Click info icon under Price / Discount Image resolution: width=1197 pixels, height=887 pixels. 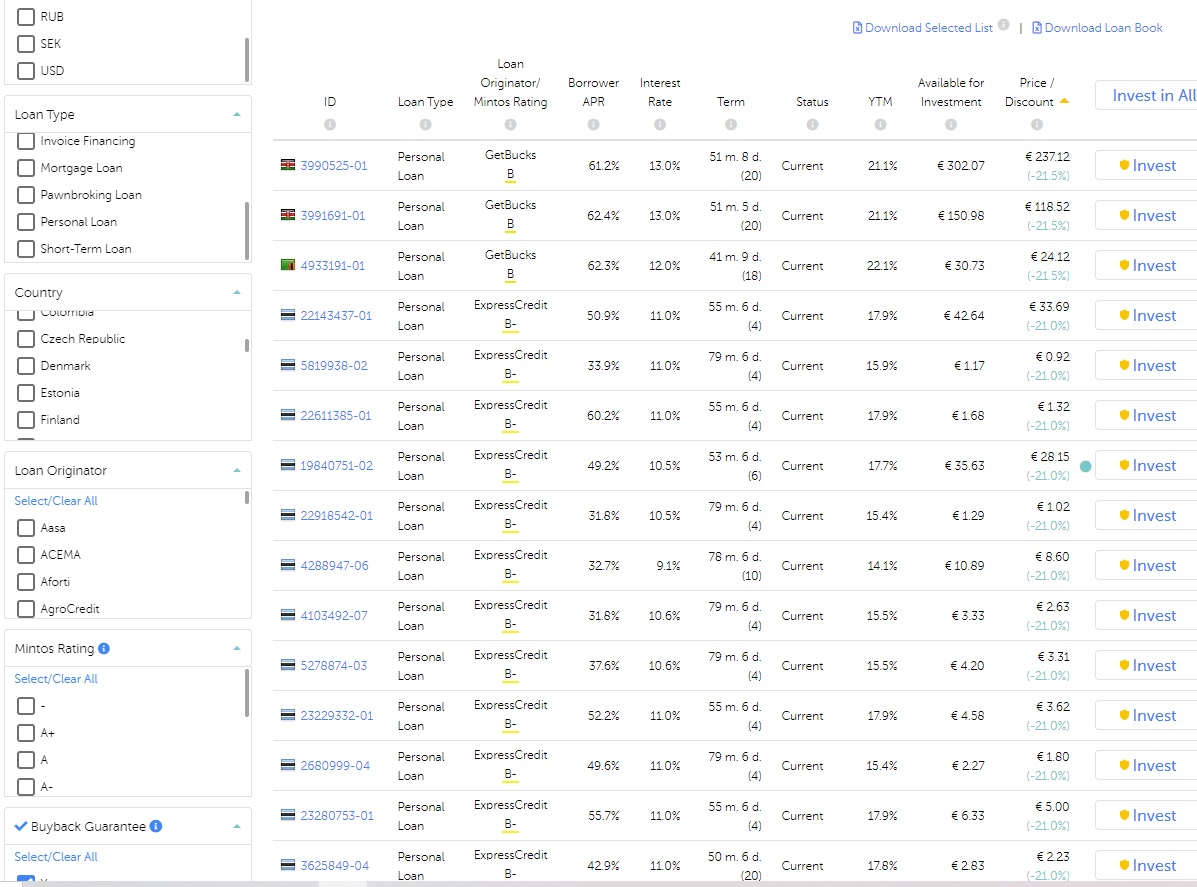1037,124
